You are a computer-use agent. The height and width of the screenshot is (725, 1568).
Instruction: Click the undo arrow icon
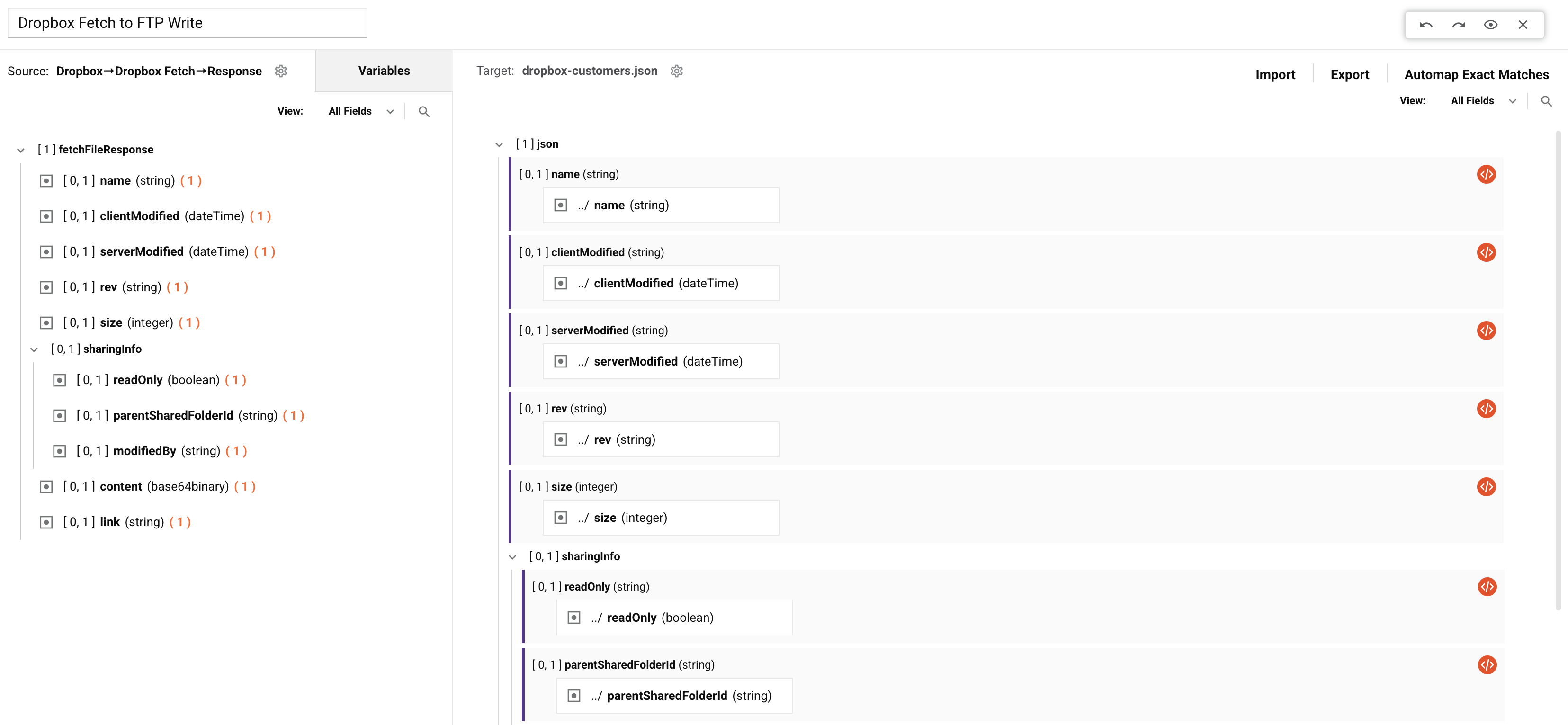click(x=1425, y=25)
